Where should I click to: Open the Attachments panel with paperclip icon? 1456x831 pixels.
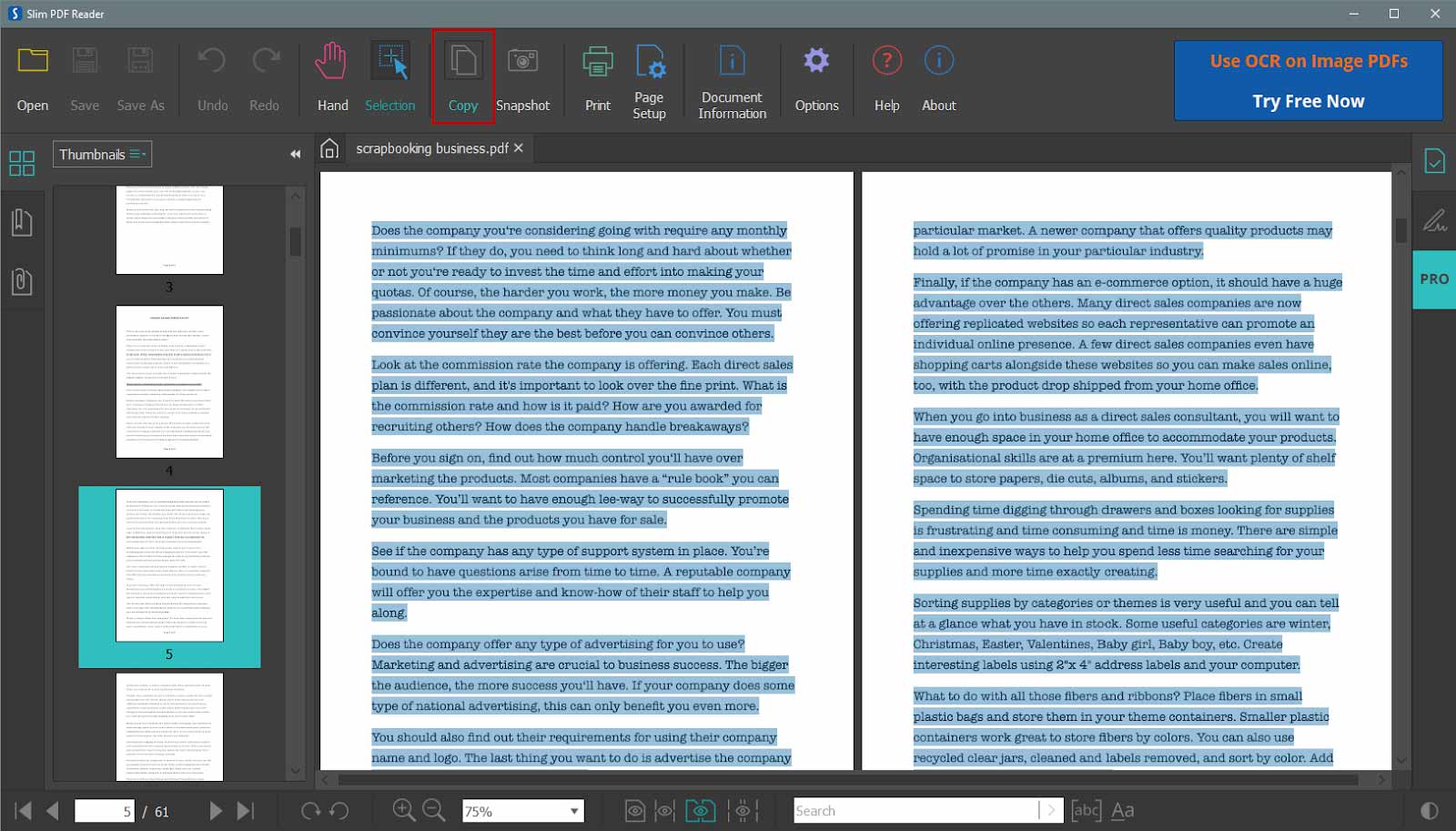point(22,281)
